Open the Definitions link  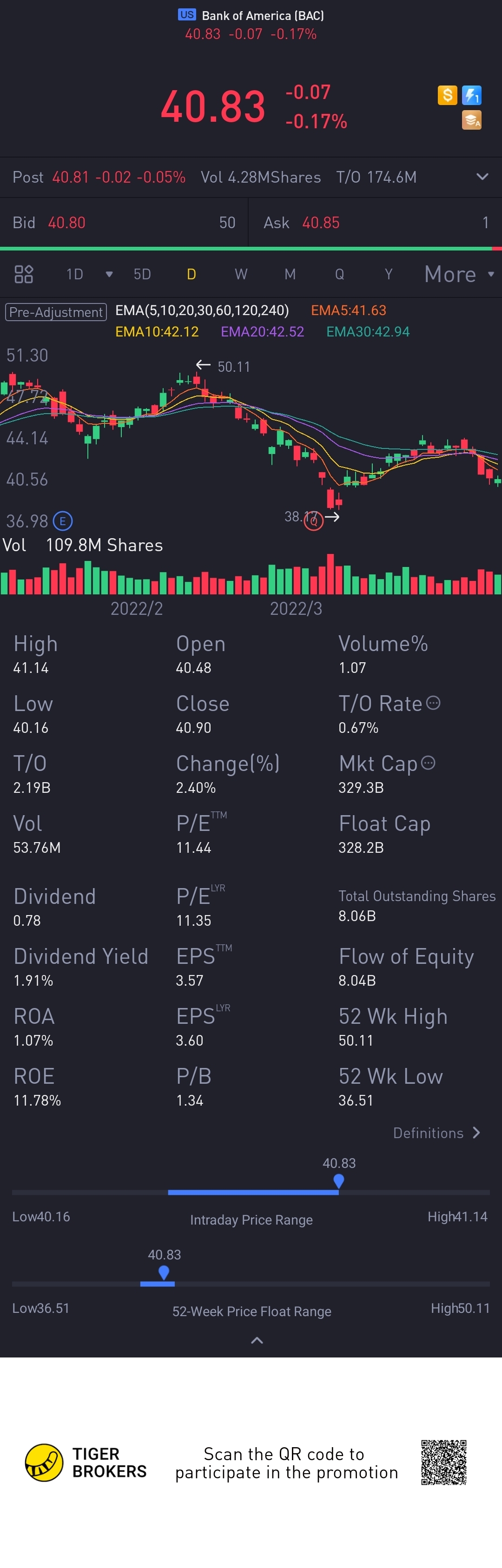point(436,1133)
